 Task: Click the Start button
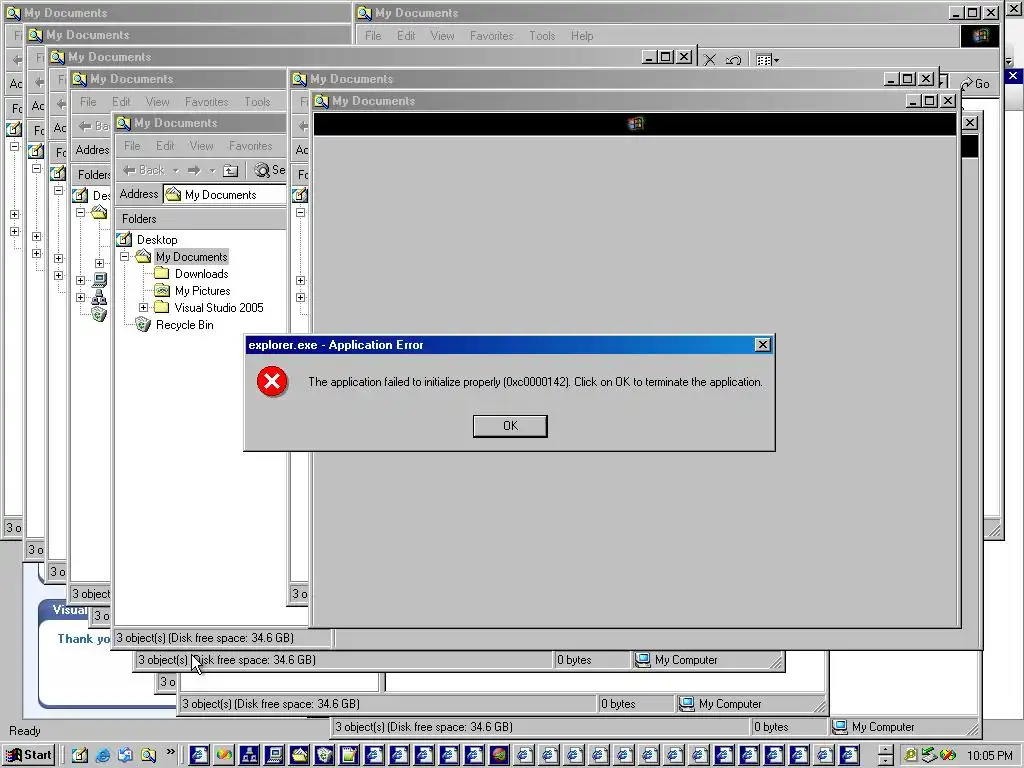[29, 755]
